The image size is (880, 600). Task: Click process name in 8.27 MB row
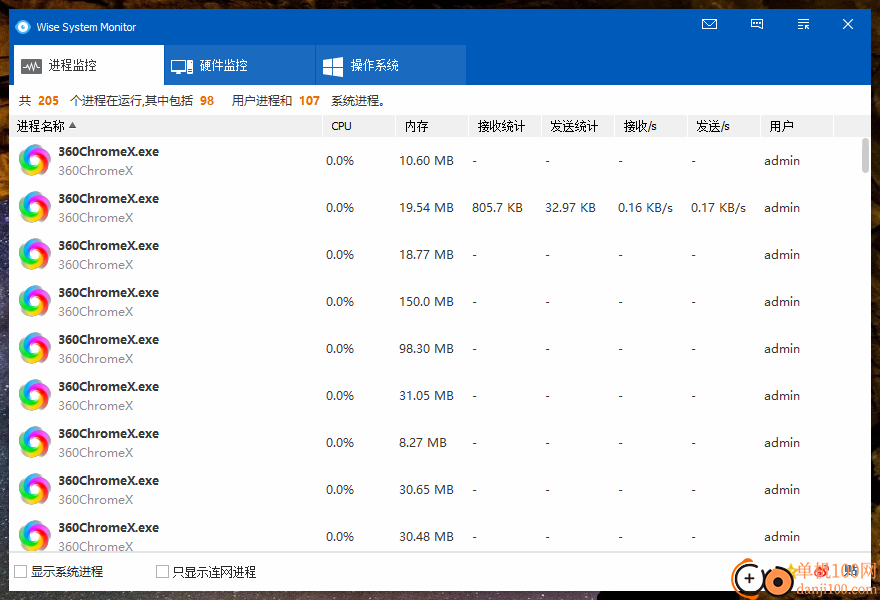109,434
